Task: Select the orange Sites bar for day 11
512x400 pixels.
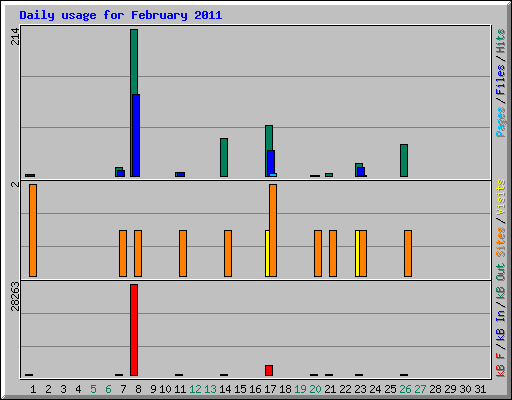Action: [x=183, y=253]
